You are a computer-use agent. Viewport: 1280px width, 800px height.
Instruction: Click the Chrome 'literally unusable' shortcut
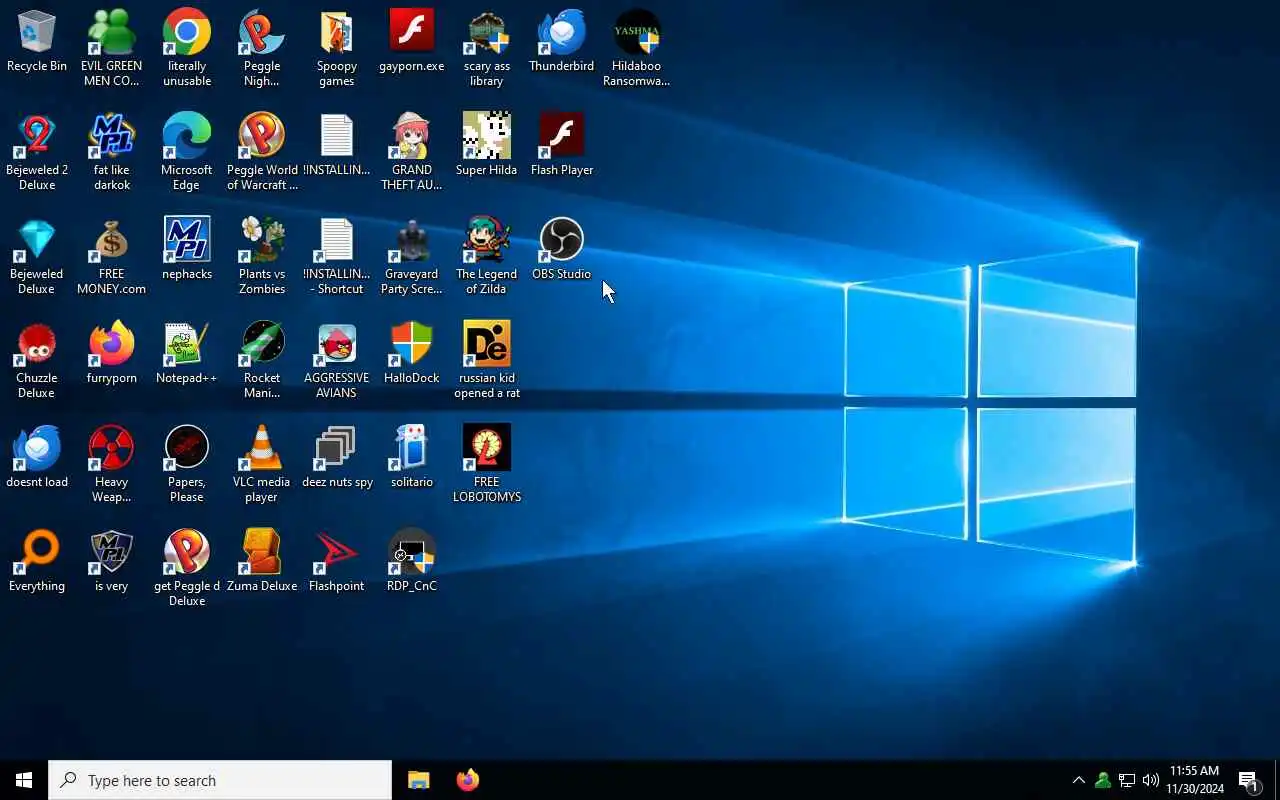187,48
